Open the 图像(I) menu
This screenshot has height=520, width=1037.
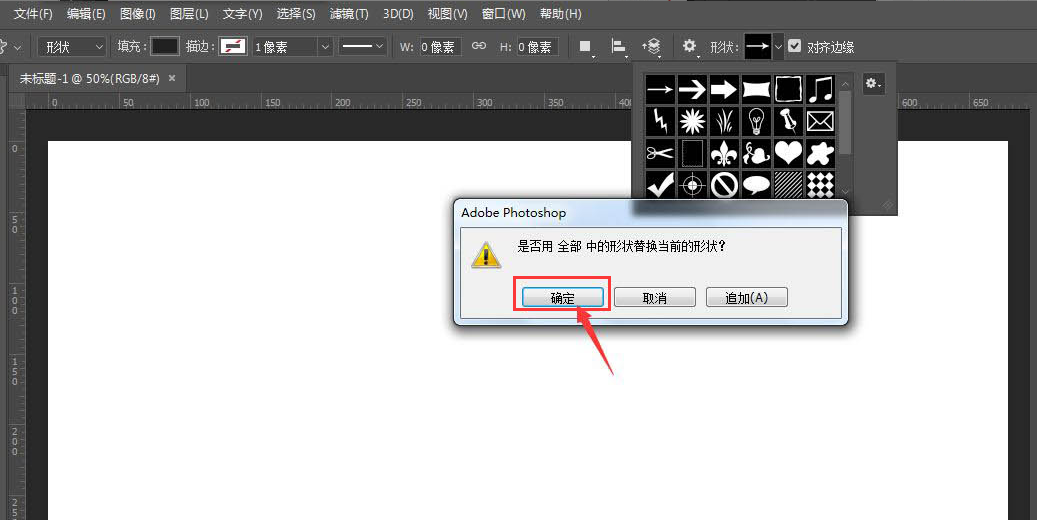click(138, 13)
